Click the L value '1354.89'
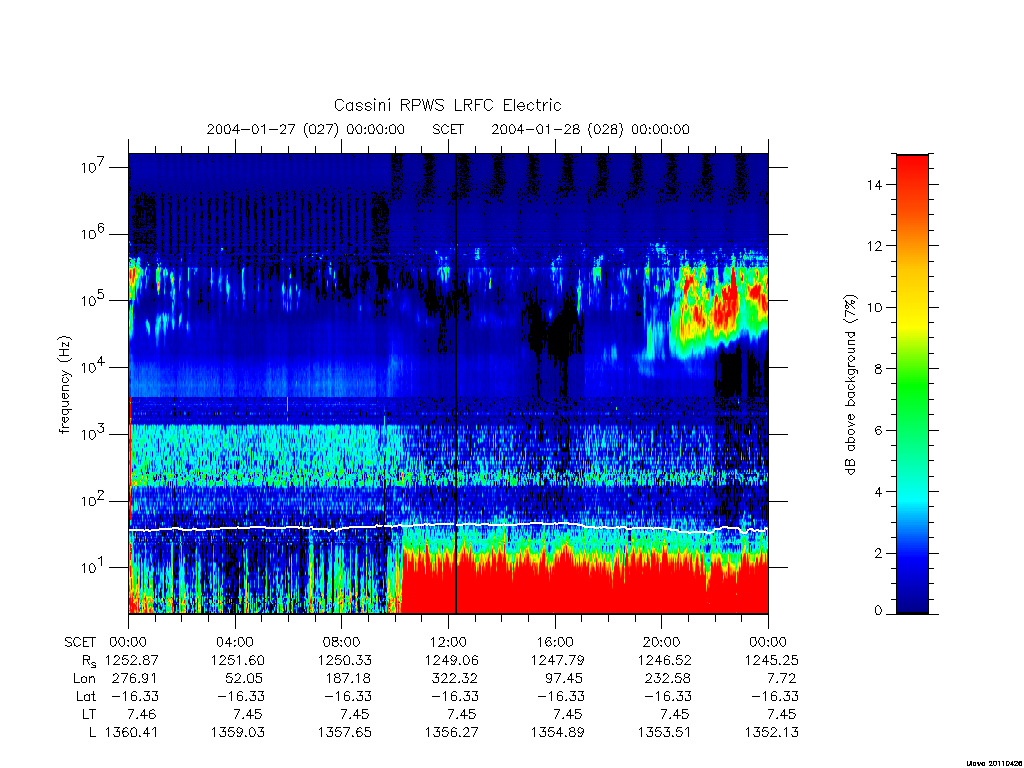The image size is (1024, 768). tap(558, 732)
